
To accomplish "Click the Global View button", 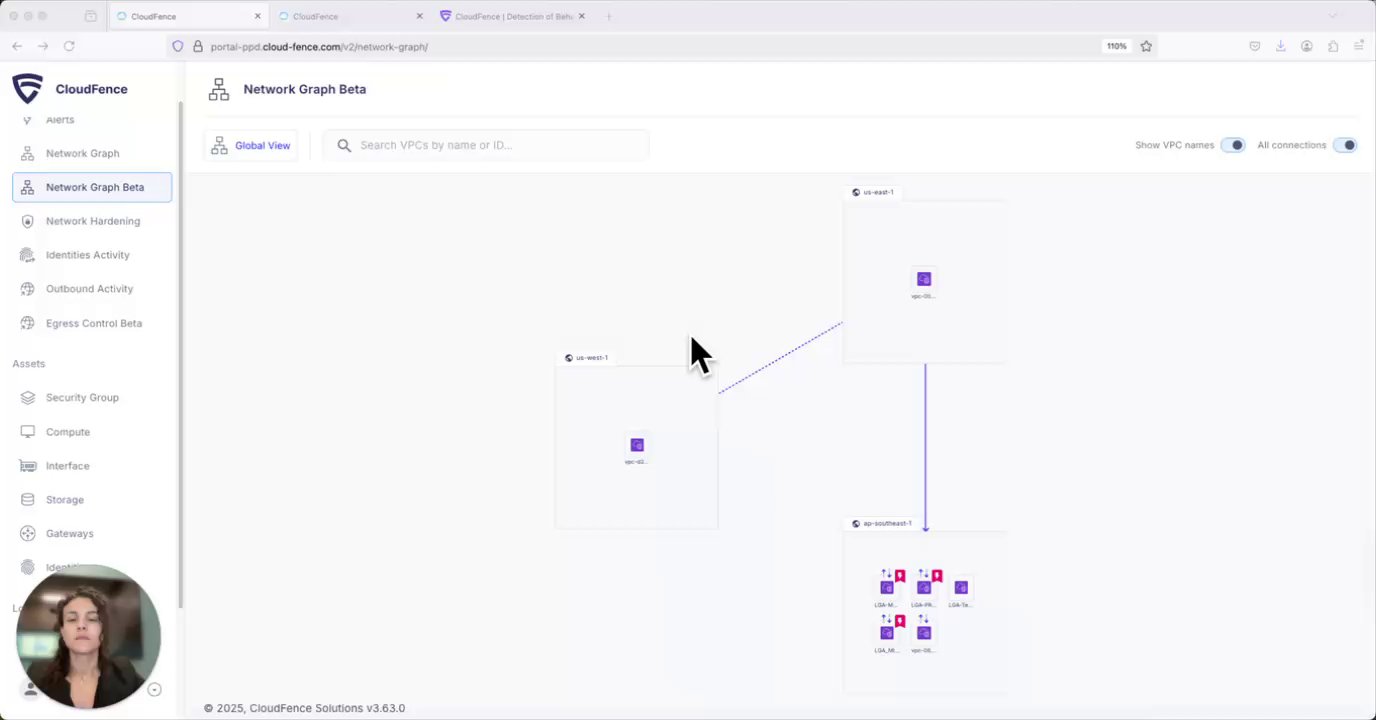I will (x=250, y=145).
